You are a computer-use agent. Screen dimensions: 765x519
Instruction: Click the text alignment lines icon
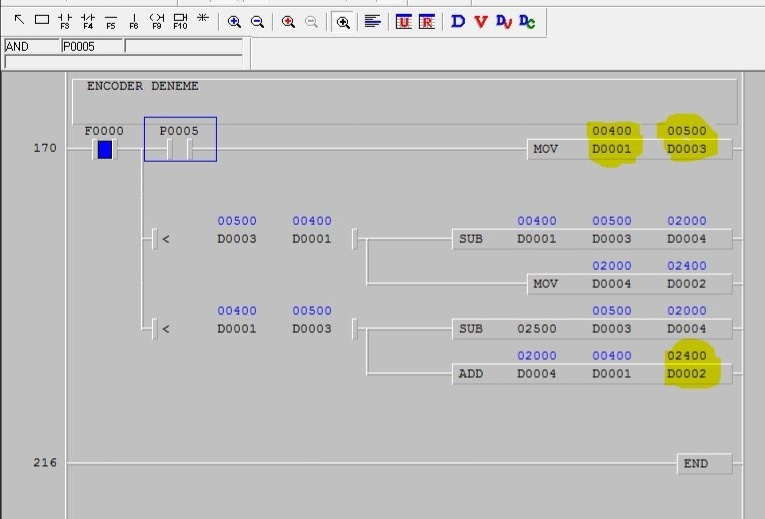[373, 21]
